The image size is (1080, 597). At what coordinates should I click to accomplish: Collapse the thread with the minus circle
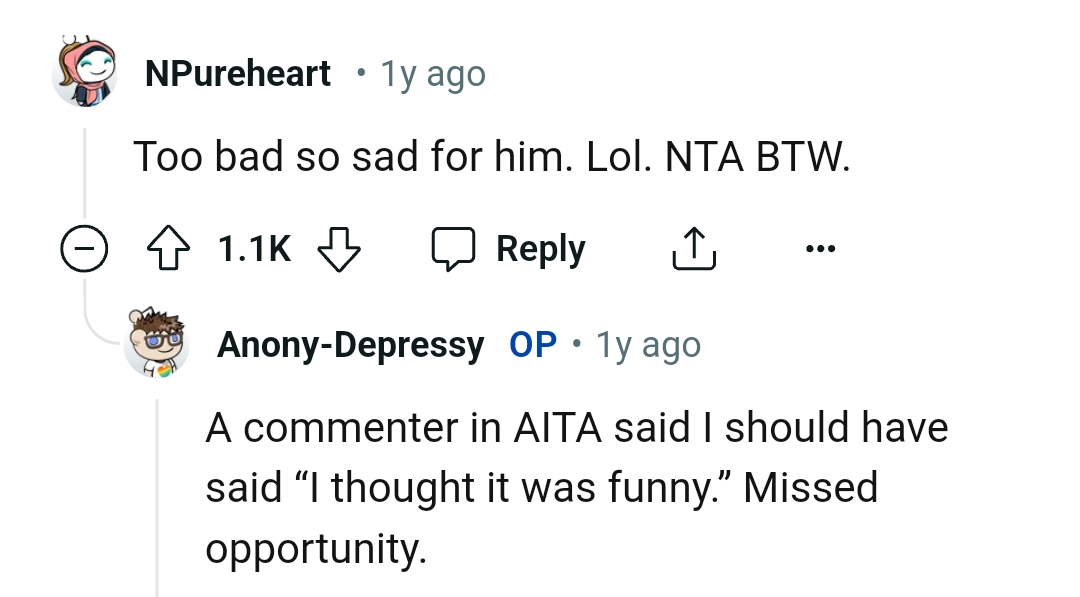[84, 250]
